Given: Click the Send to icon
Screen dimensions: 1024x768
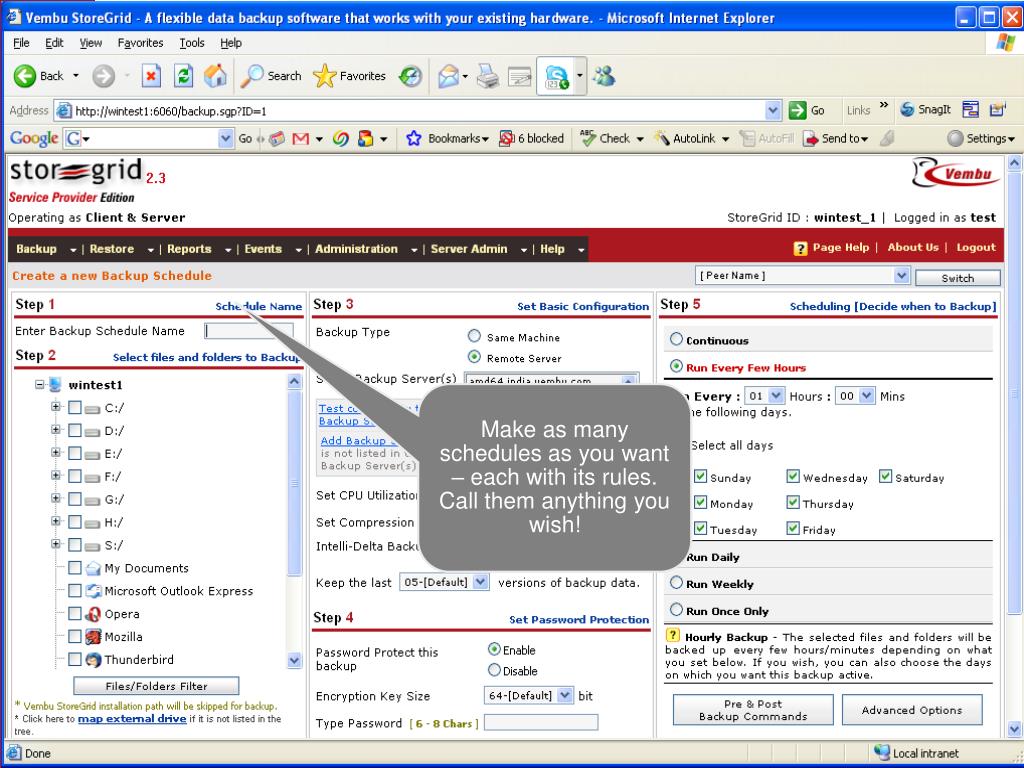Looking at the screenshot, I should (x=810, y=138).
